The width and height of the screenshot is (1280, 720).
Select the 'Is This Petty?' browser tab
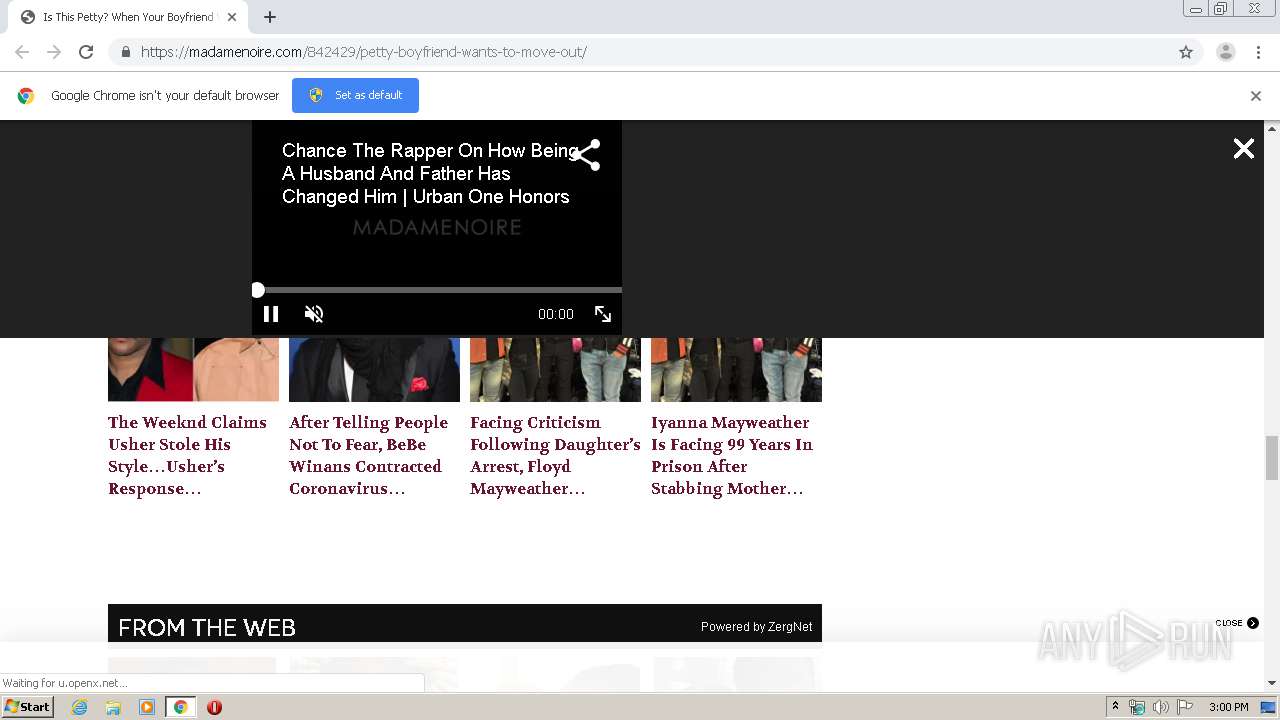127,17
